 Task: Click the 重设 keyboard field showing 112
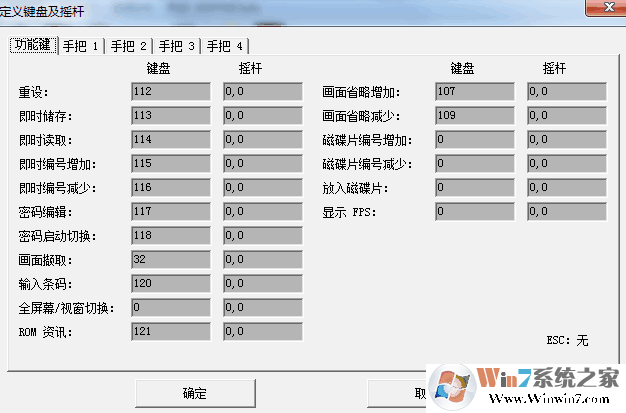click(170, 92)
